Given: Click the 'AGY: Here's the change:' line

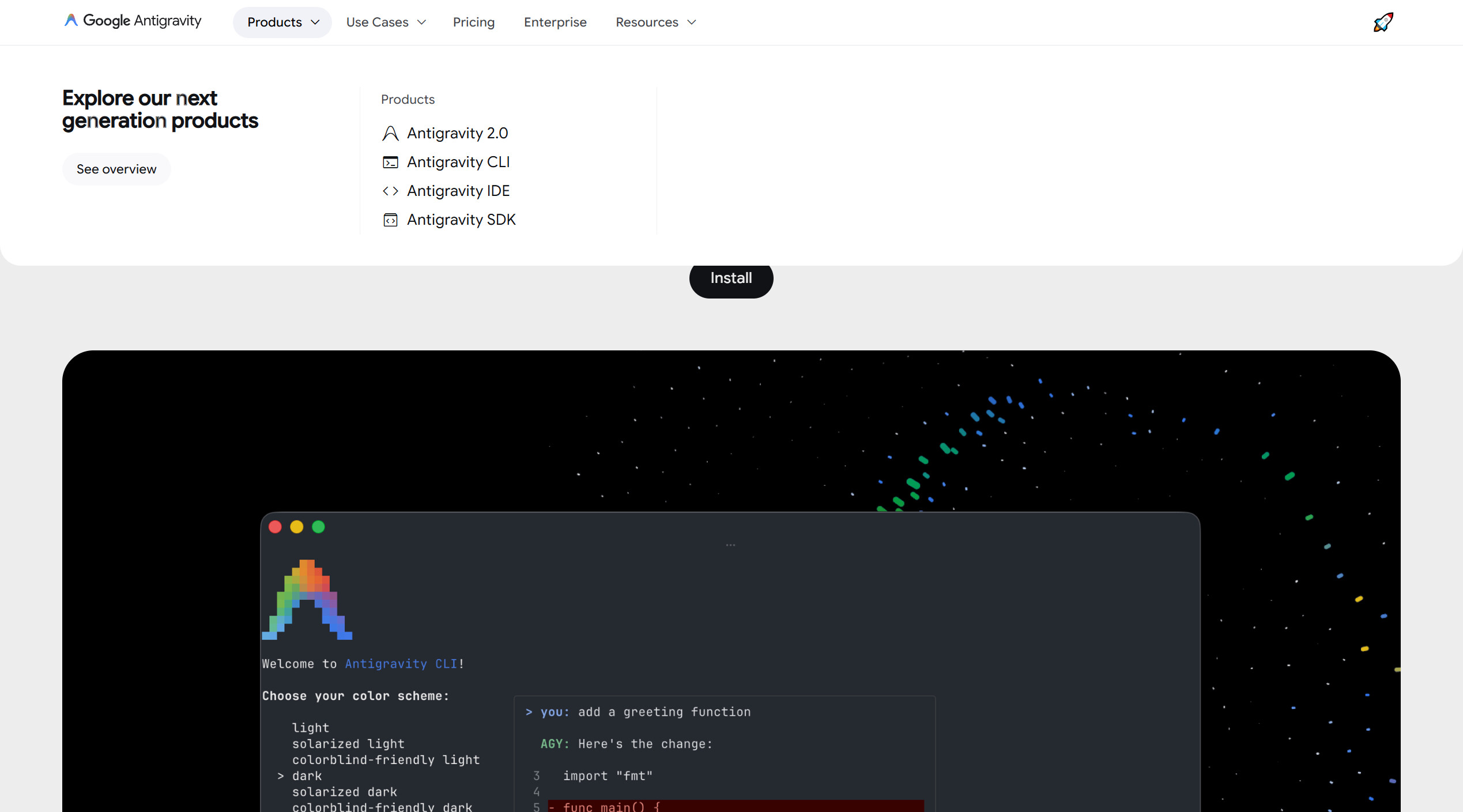Looking at the screenshot, I should click(627, 745).
